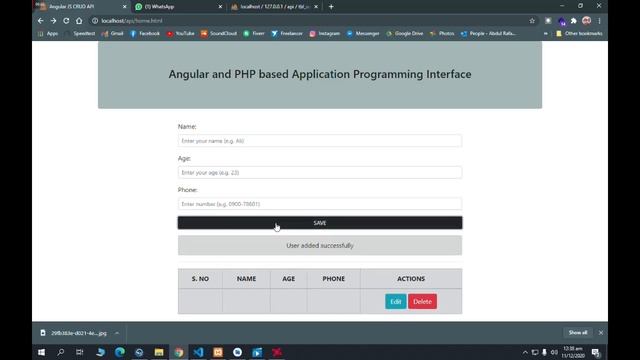Click the address bar URL
This screenshot has height=360, width=640.
[x=132, y=21]
